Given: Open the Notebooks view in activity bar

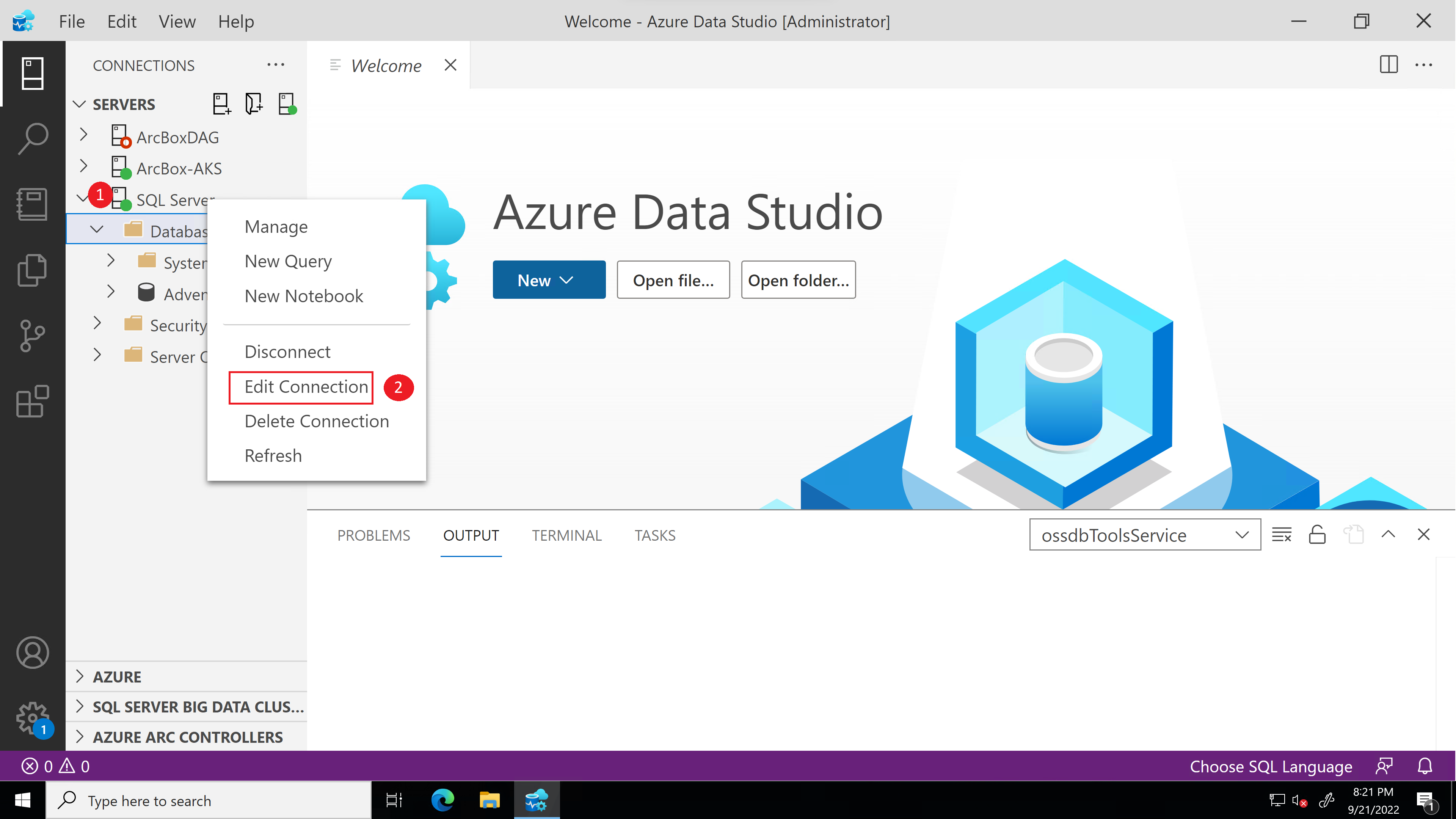Looking at the screenshot, I should click(32, 204).
